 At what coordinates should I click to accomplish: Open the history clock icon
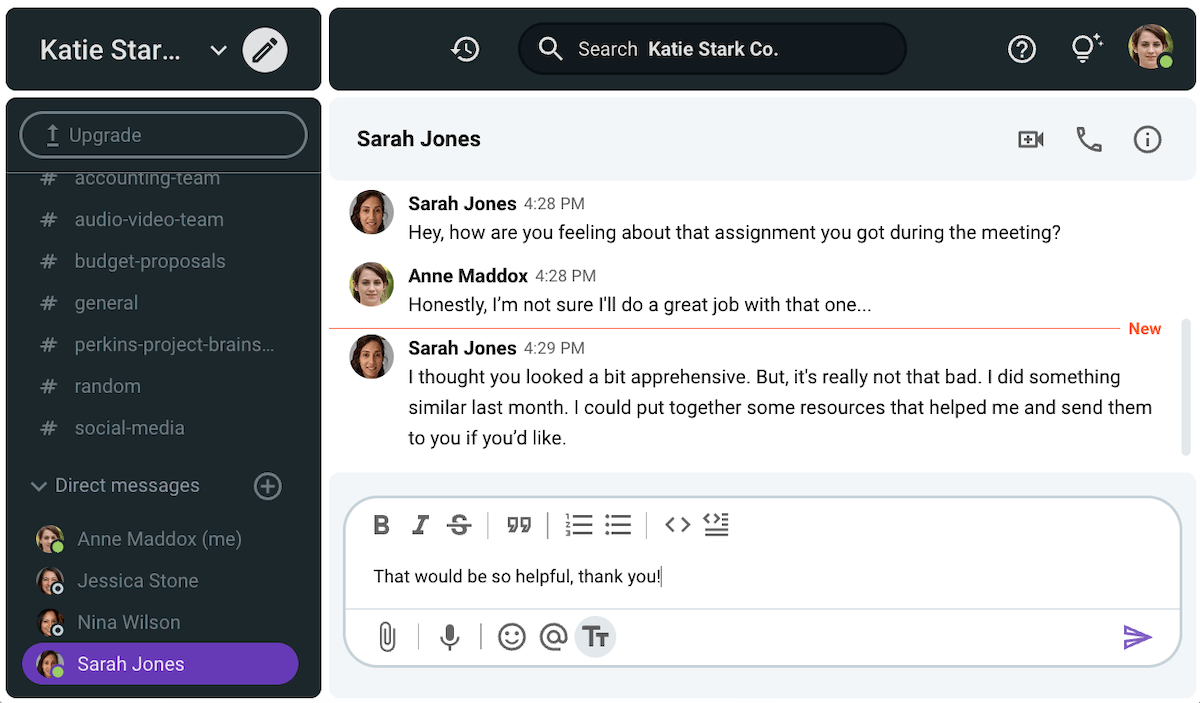pos(465,49)
